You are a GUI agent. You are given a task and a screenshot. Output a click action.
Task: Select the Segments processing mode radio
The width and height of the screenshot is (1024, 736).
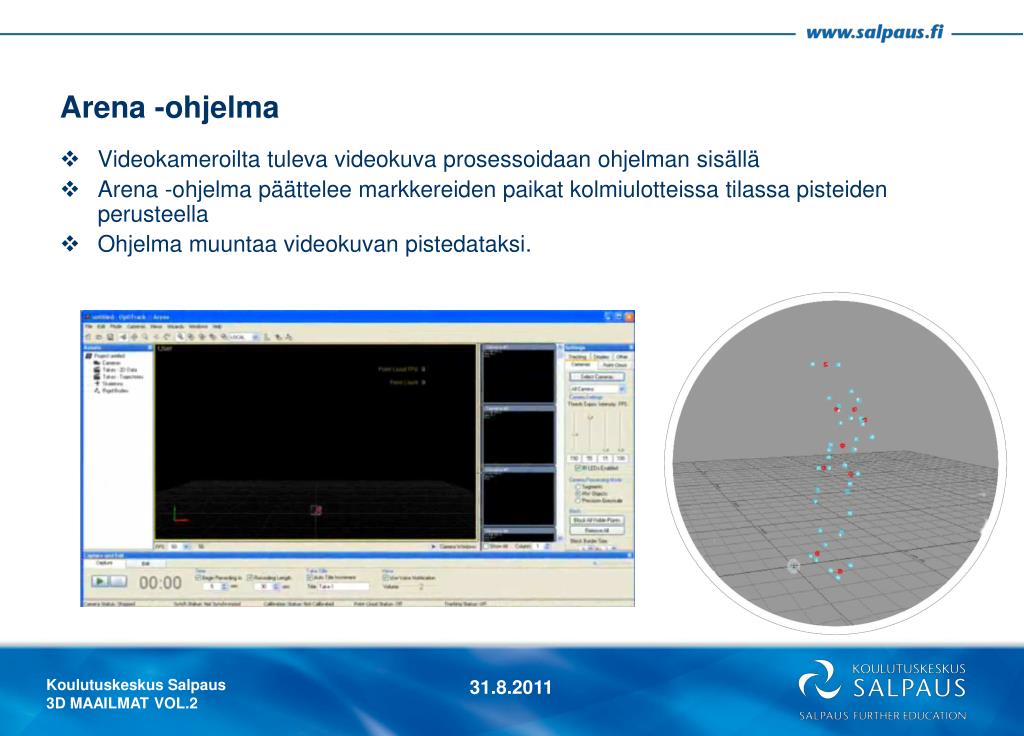578,487
